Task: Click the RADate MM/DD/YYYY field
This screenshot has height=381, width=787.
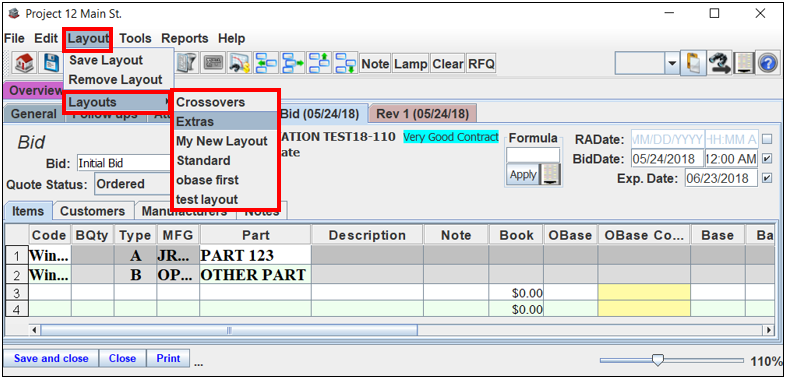Action: pyautogui.click(x=667, y=139)
